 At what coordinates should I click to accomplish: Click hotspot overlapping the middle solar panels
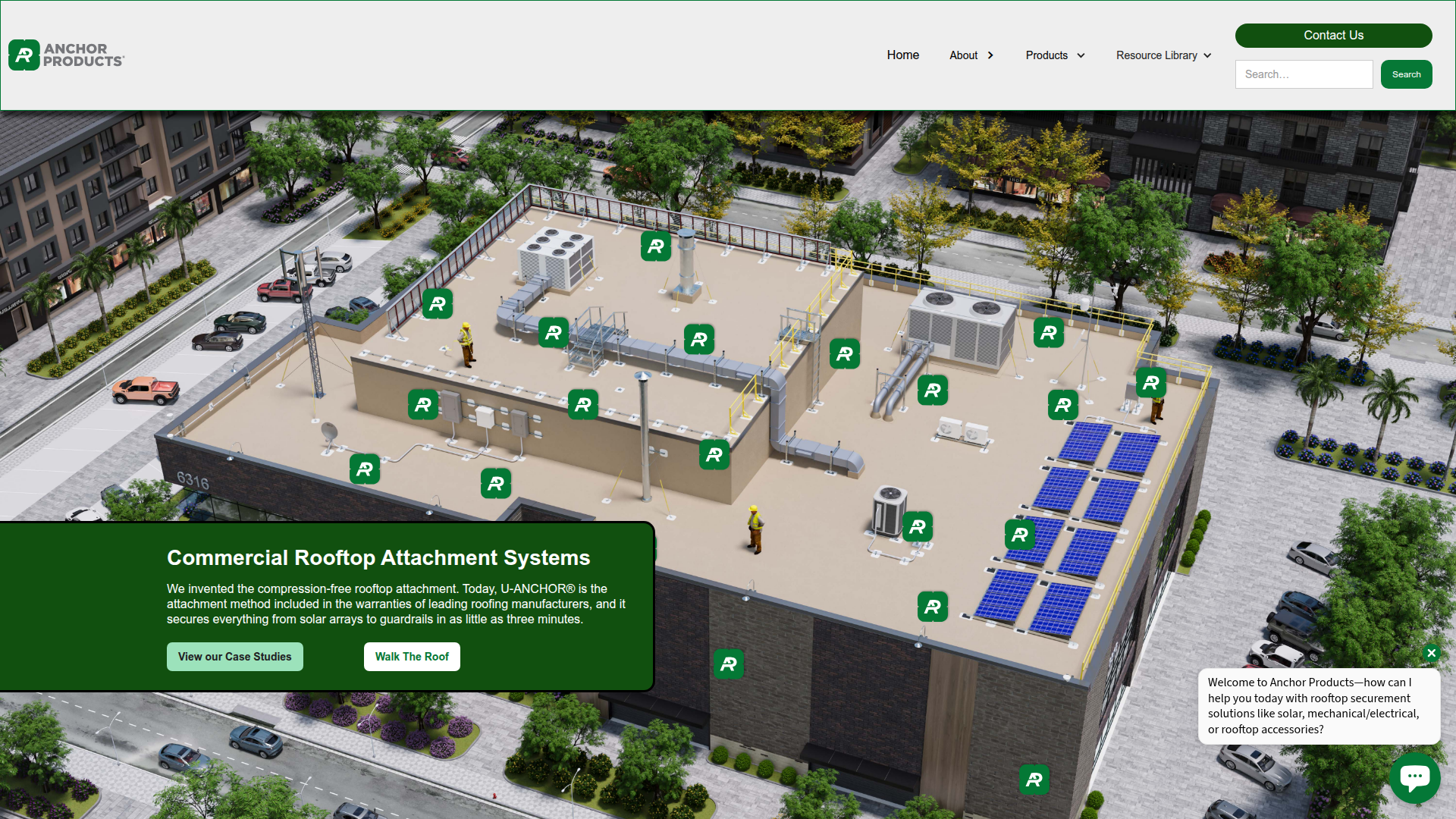point(1020,535)
